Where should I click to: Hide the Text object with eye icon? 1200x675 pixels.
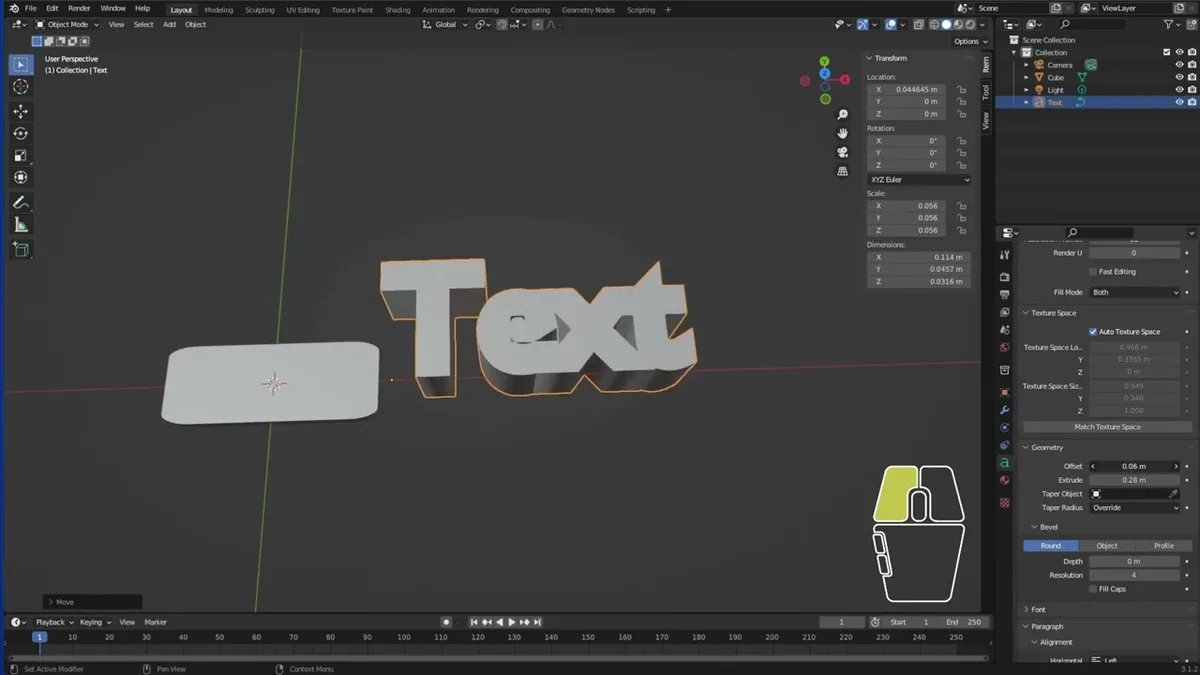click(x=1179, y=102)
